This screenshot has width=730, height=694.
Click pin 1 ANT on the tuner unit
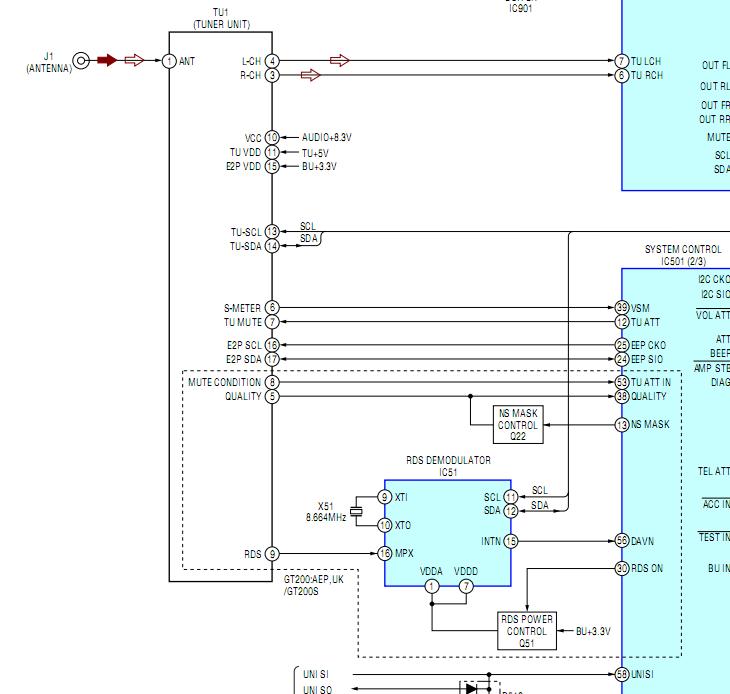click(170, 61)
